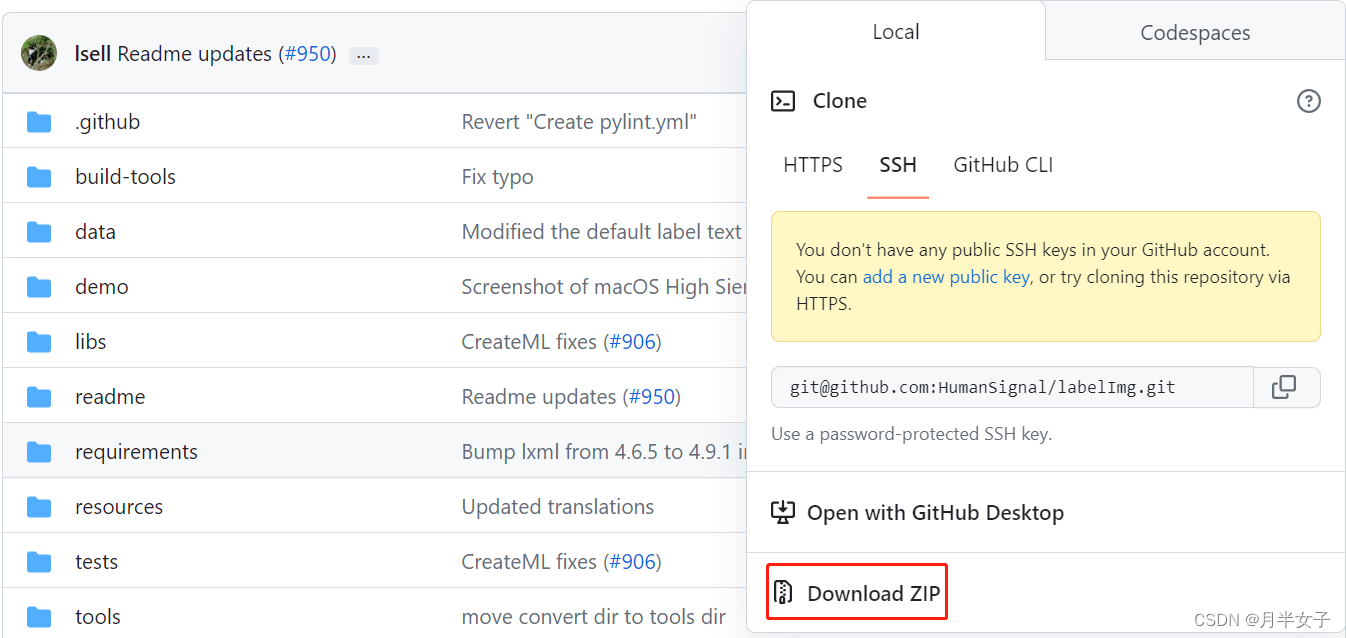Image resolution: width=1346 pixels, height=638 pixels.
Task: Click the CreateML fixes text in libs row
Action: [529, 342]
